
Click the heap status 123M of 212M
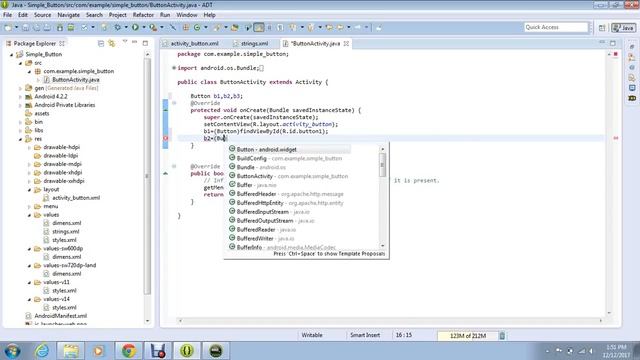[468, 336]
